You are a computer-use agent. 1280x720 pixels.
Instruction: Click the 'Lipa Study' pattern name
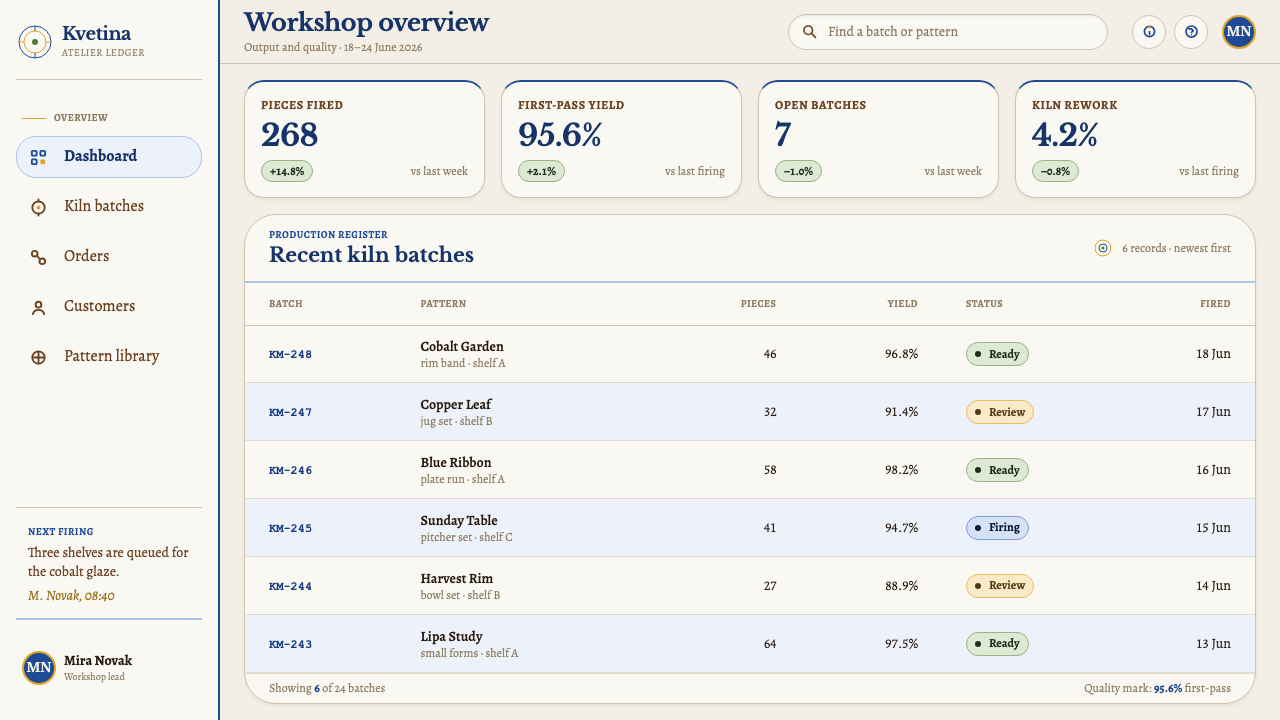click(451, 637)
